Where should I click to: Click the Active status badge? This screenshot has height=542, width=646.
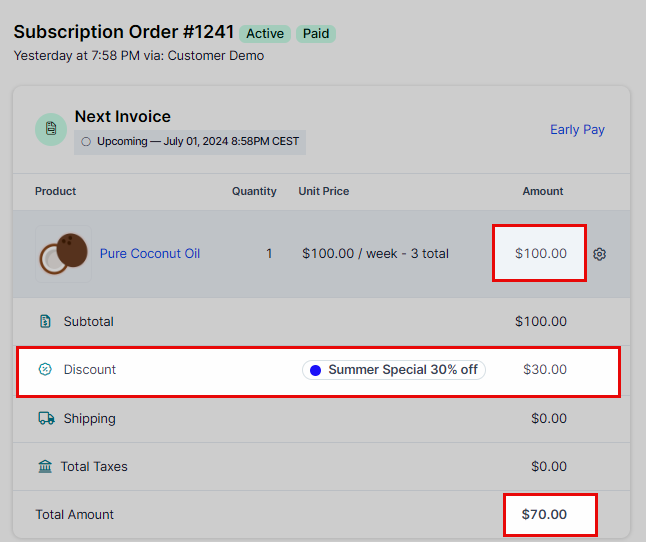(x=265, y=34)
